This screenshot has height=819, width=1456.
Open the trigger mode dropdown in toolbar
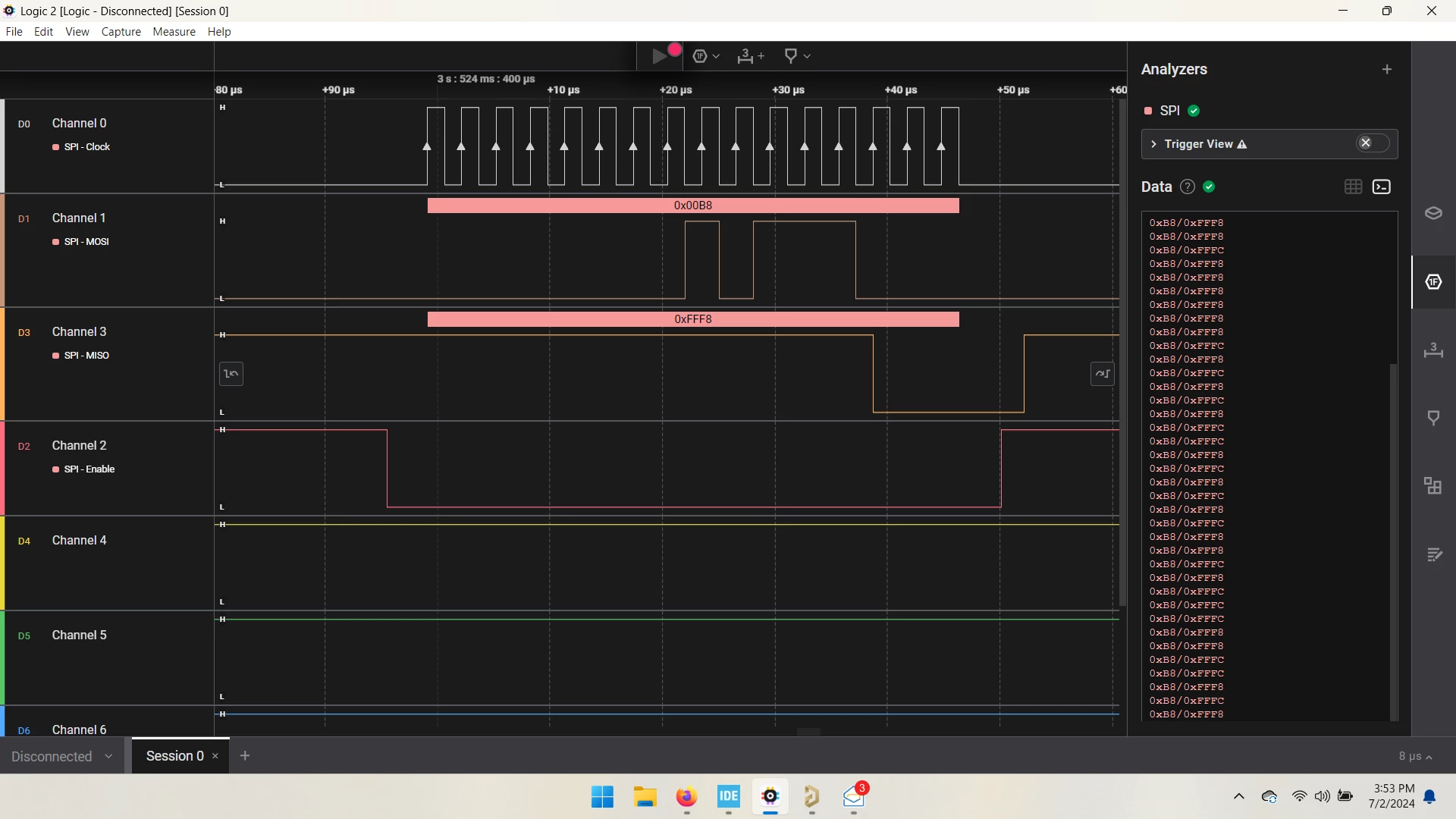706,56
